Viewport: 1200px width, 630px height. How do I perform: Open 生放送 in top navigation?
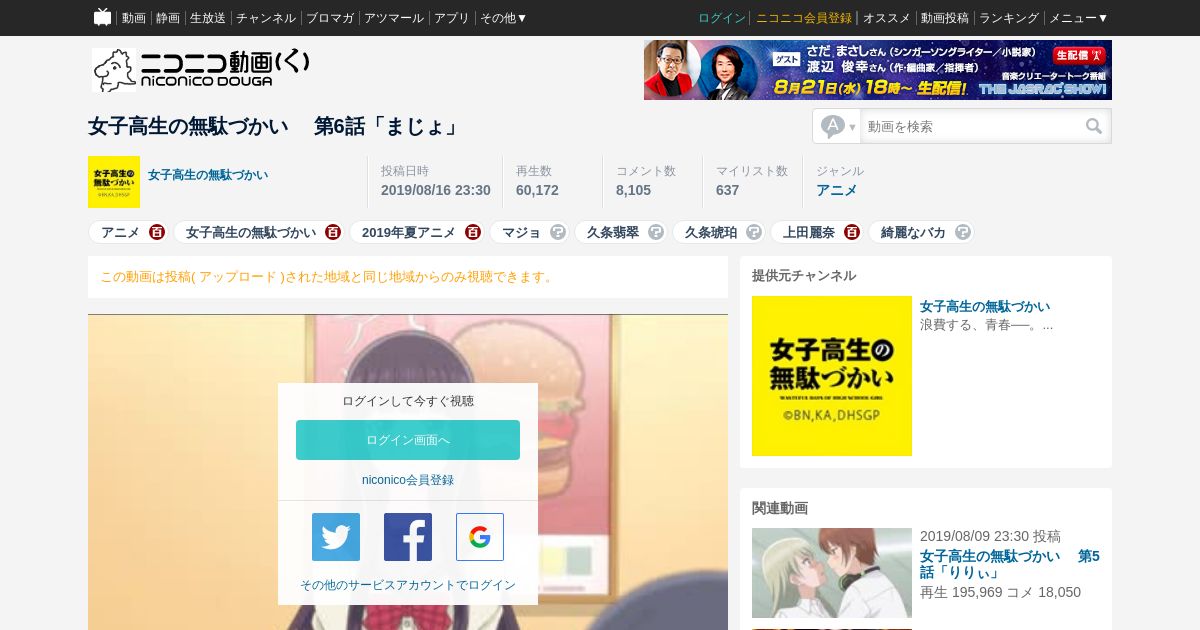pyautogui.click(x=208, y=18)
